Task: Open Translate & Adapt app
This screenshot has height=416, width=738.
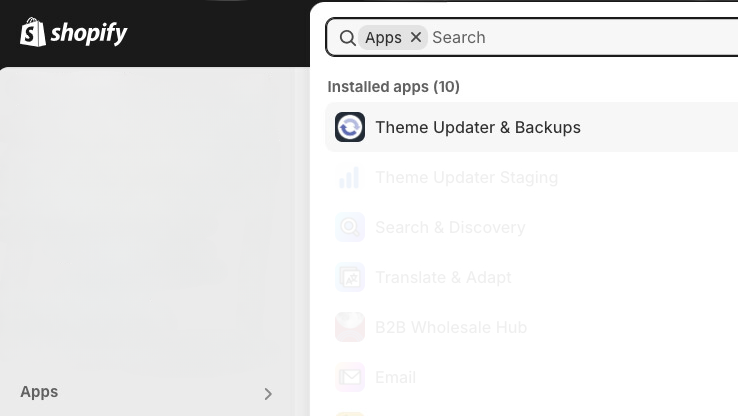Action: [x=531, y=277]
